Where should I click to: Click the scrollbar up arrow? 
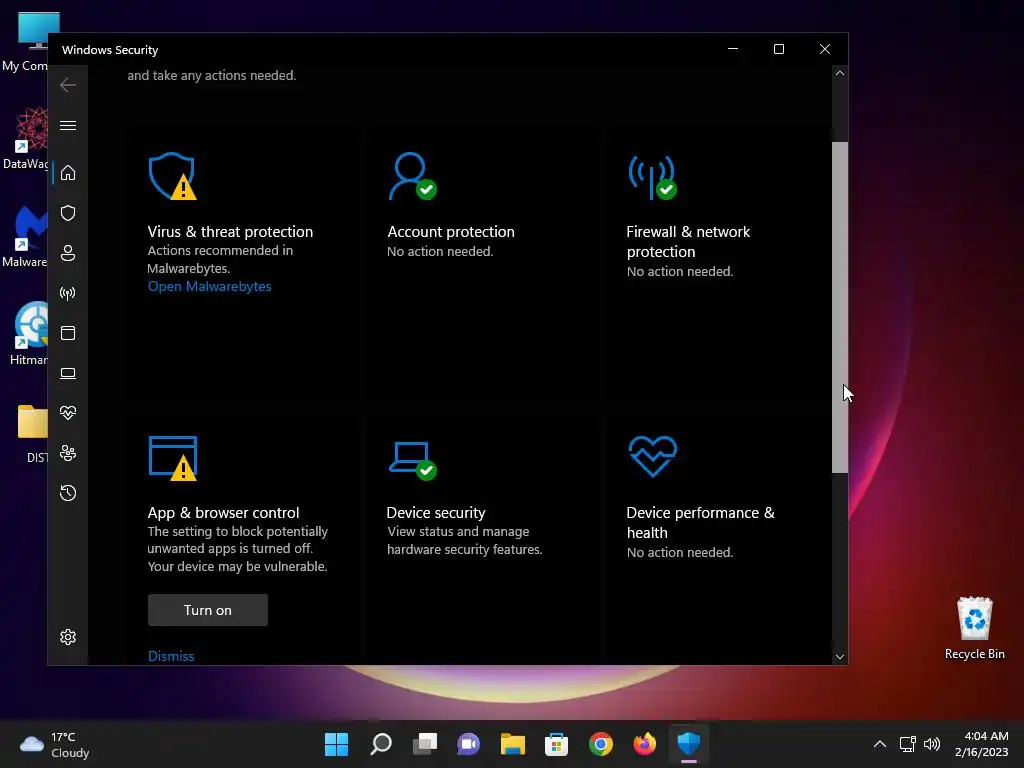point(840,73)
